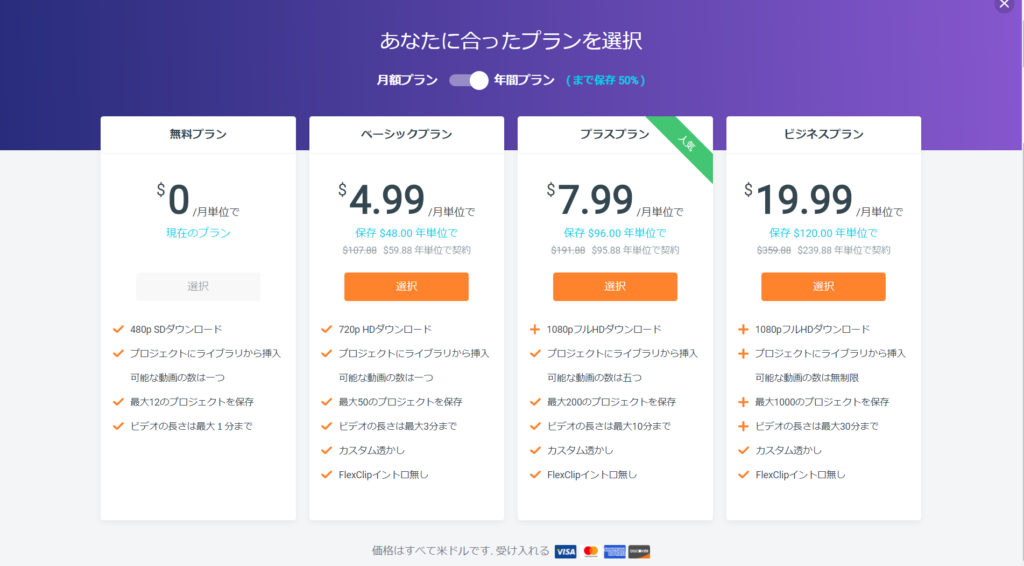Click the plus icon beside 最大1000のプロジェクトを保存
Image resolution: width=1024 pixels, height=566 pixels.
(743, 402)
